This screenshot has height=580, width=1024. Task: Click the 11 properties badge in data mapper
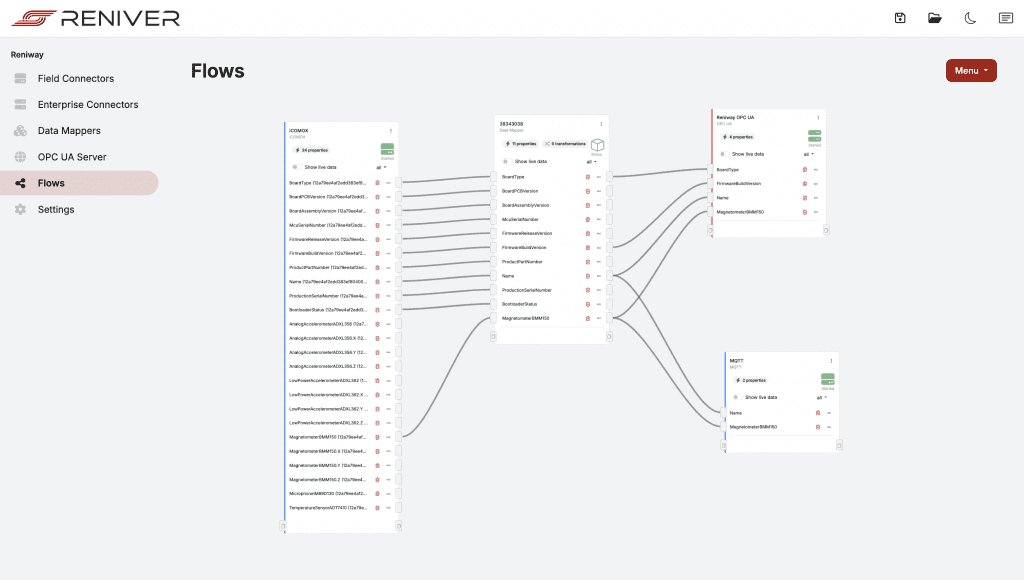pos(520,144)
